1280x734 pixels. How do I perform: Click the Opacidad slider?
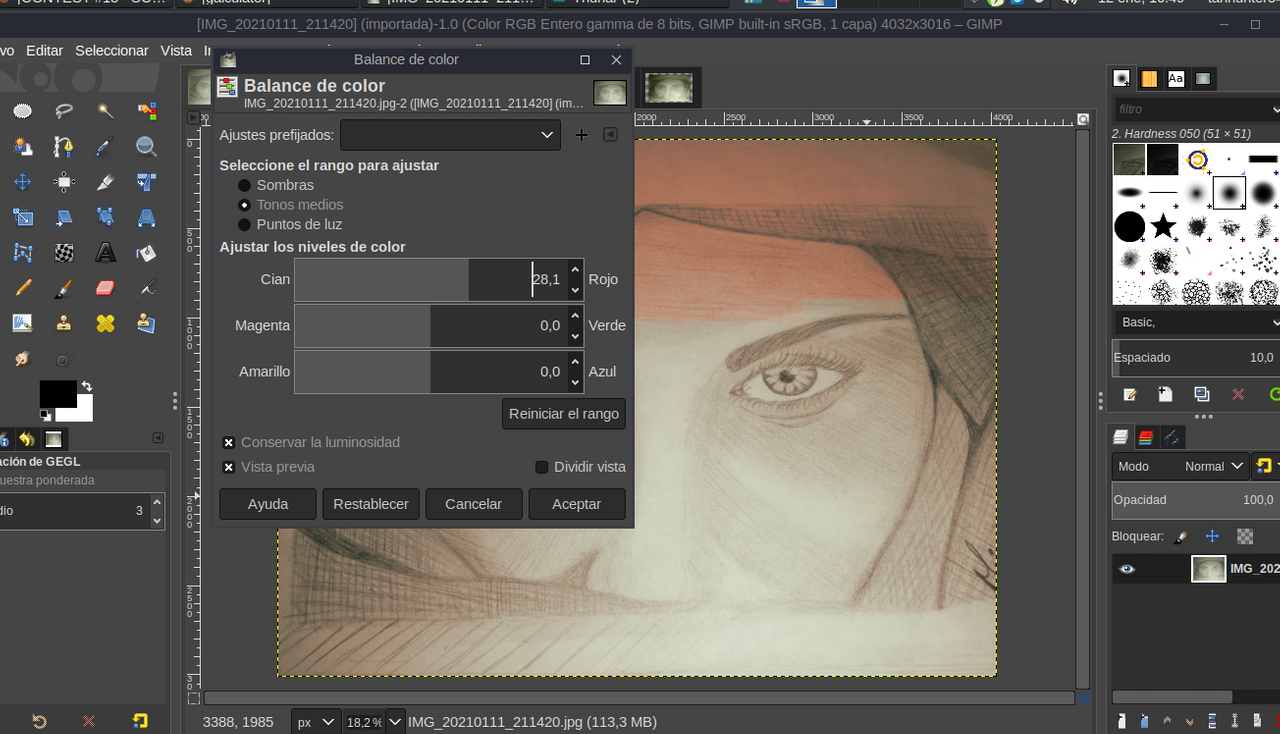coord(1196,500)
